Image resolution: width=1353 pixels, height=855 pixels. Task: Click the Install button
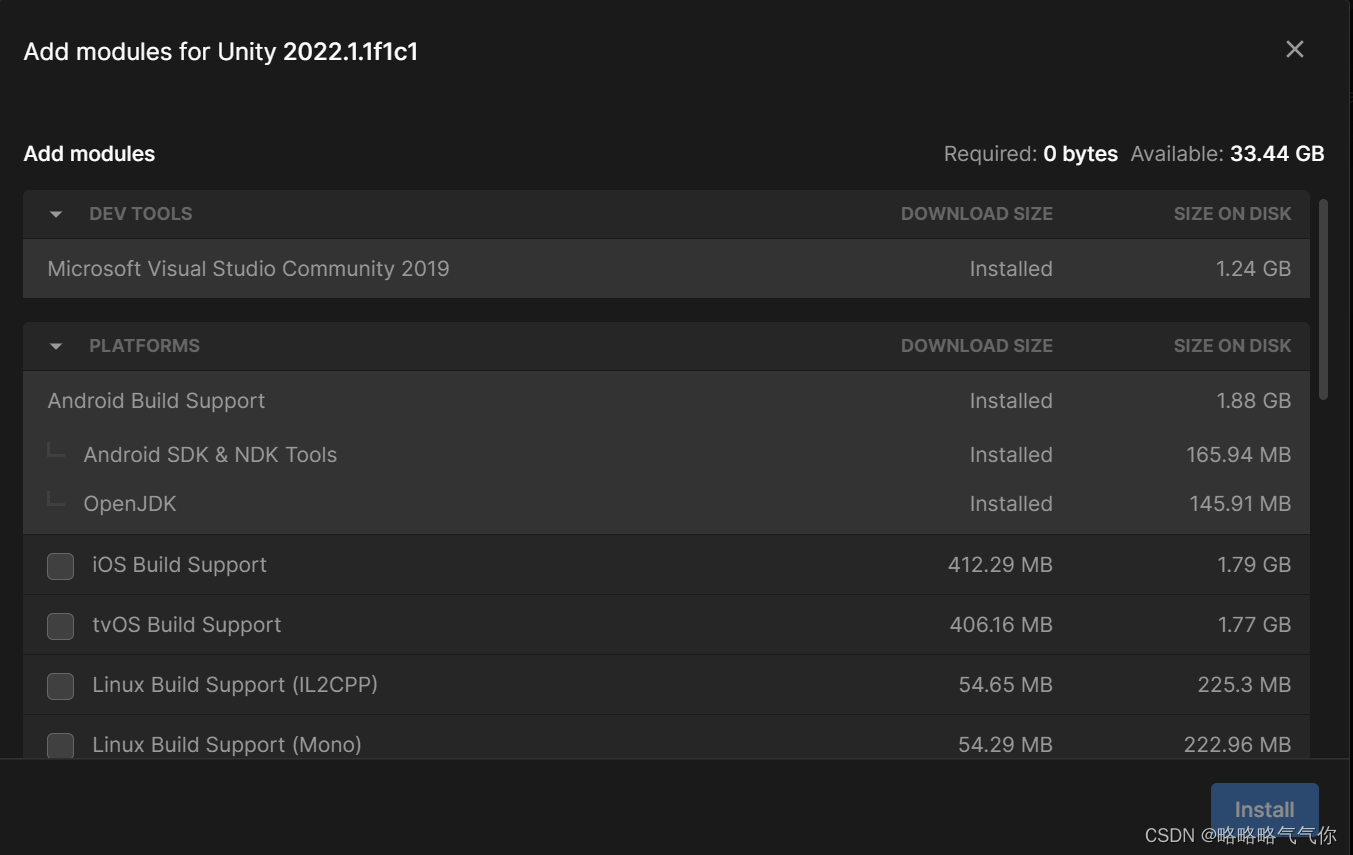pos(1264,809)
